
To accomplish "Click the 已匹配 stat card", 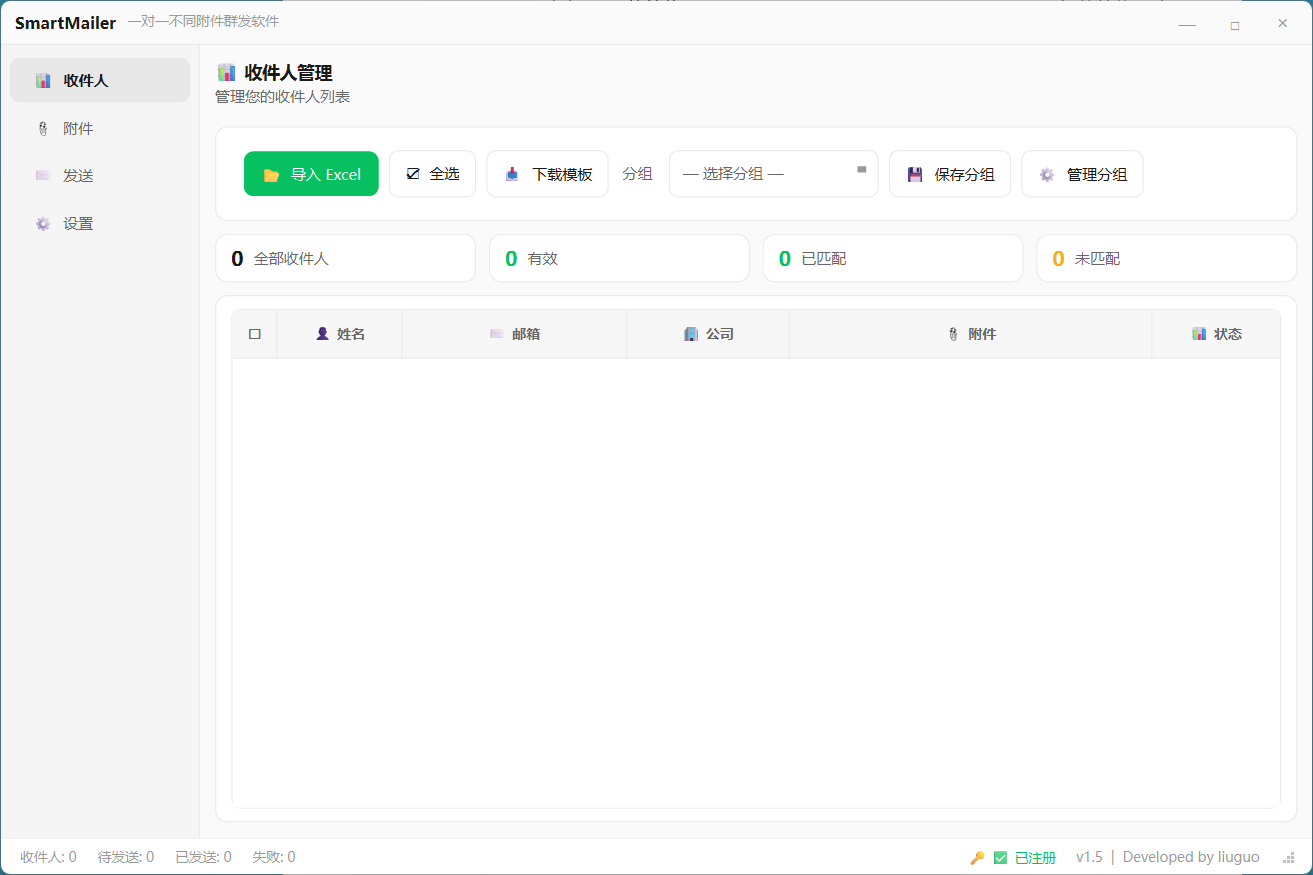I will 893,258.
